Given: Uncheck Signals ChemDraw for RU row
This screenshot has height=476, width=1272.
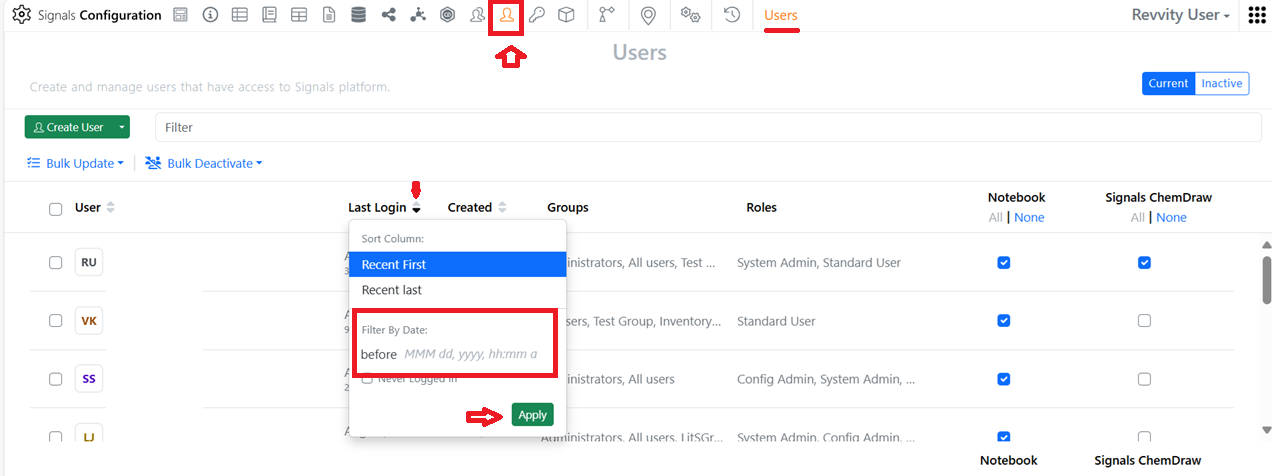Looking at the screenshot, I should (x=1145, y=263).
